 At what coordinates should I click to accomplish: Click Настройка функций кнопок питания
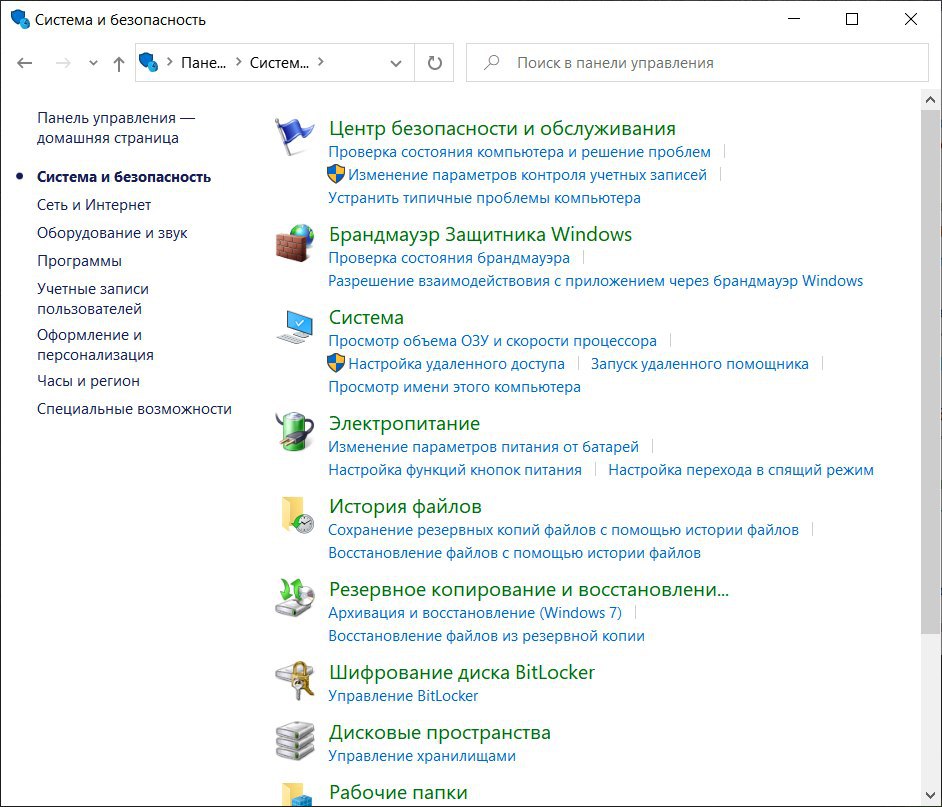[455, 469]
